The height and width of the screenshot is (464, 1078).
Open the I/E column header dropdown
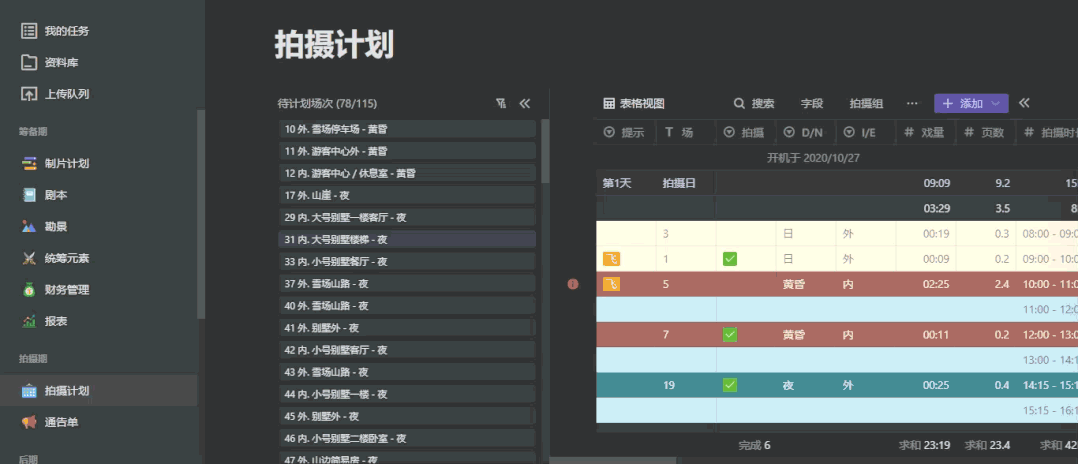click(848, 133)
